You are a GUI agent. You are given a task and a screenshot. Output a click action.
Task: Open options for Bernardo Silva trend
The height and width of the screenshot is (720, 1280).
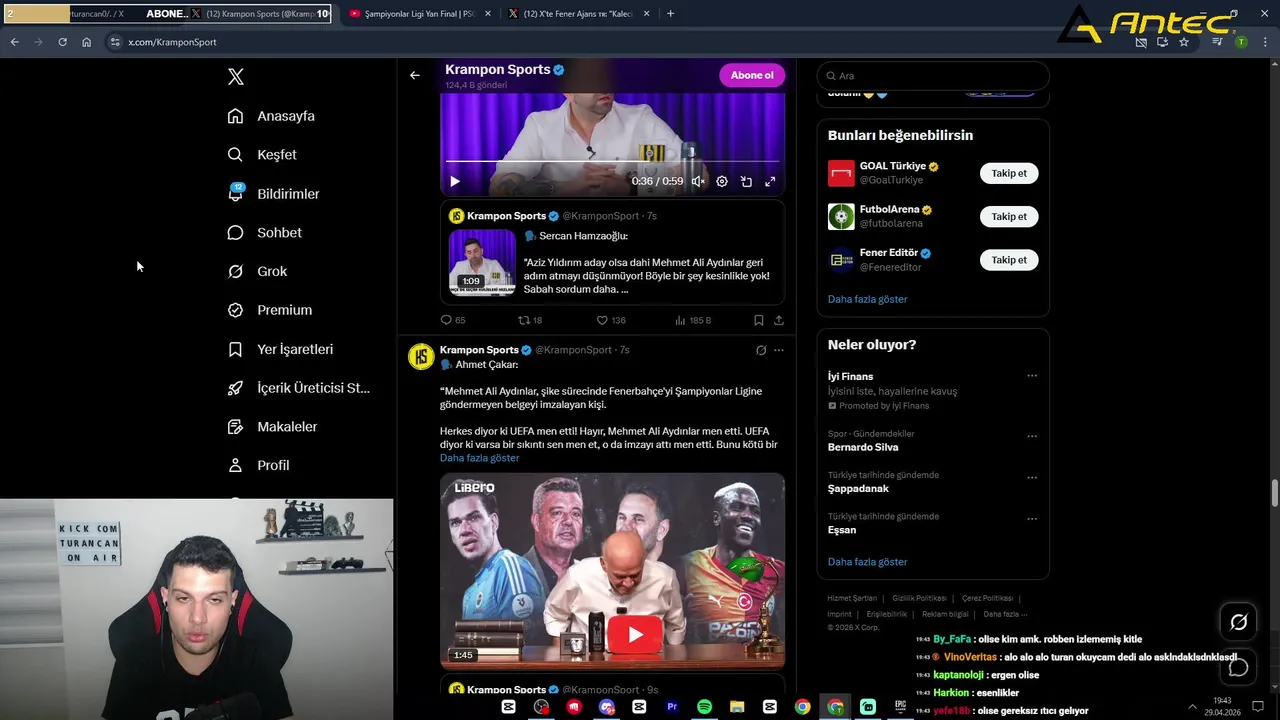[1032, 436]
